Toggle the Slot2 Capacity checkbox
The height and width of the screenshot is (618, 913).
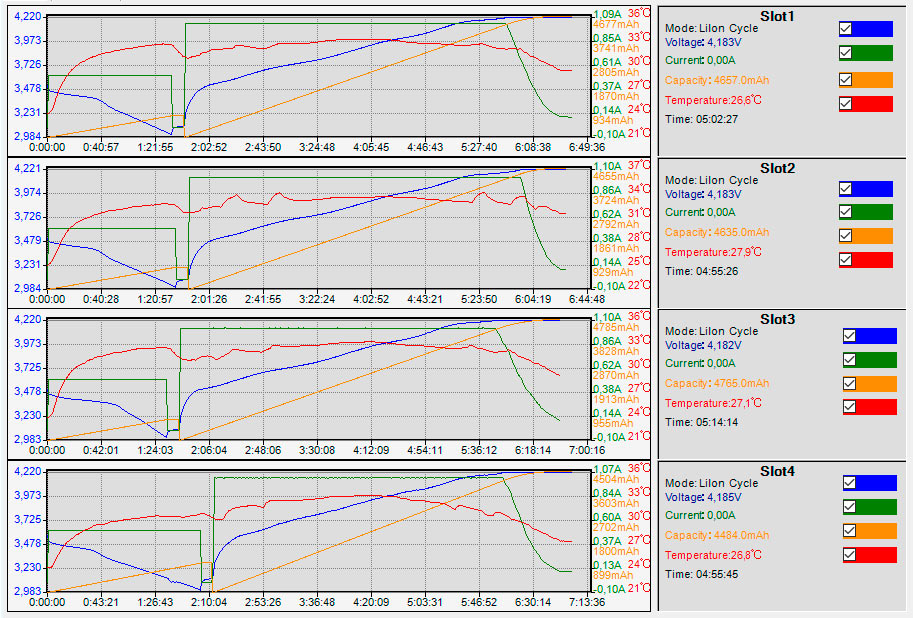(845, 235)
